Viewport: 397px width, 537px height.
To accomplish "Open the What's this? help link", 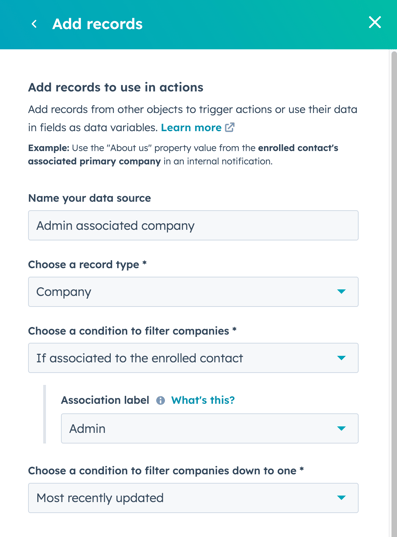I will [203, 400].
